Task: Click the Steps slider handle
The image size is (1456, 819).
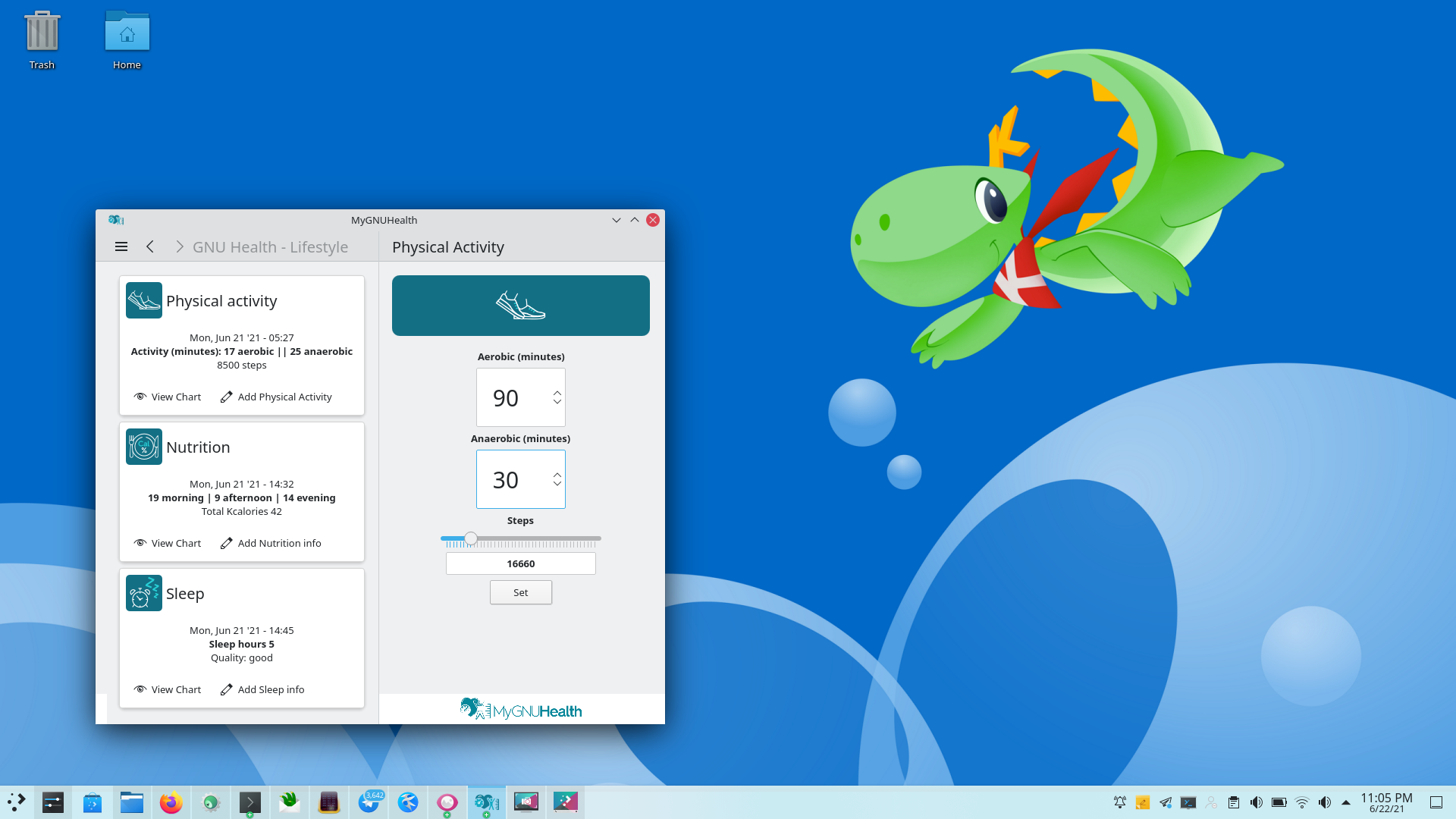Action: coord(471,538)
